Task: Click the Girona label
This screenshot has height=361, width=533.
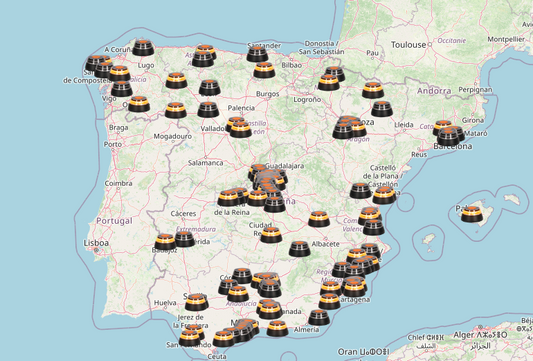Action: 473,120
